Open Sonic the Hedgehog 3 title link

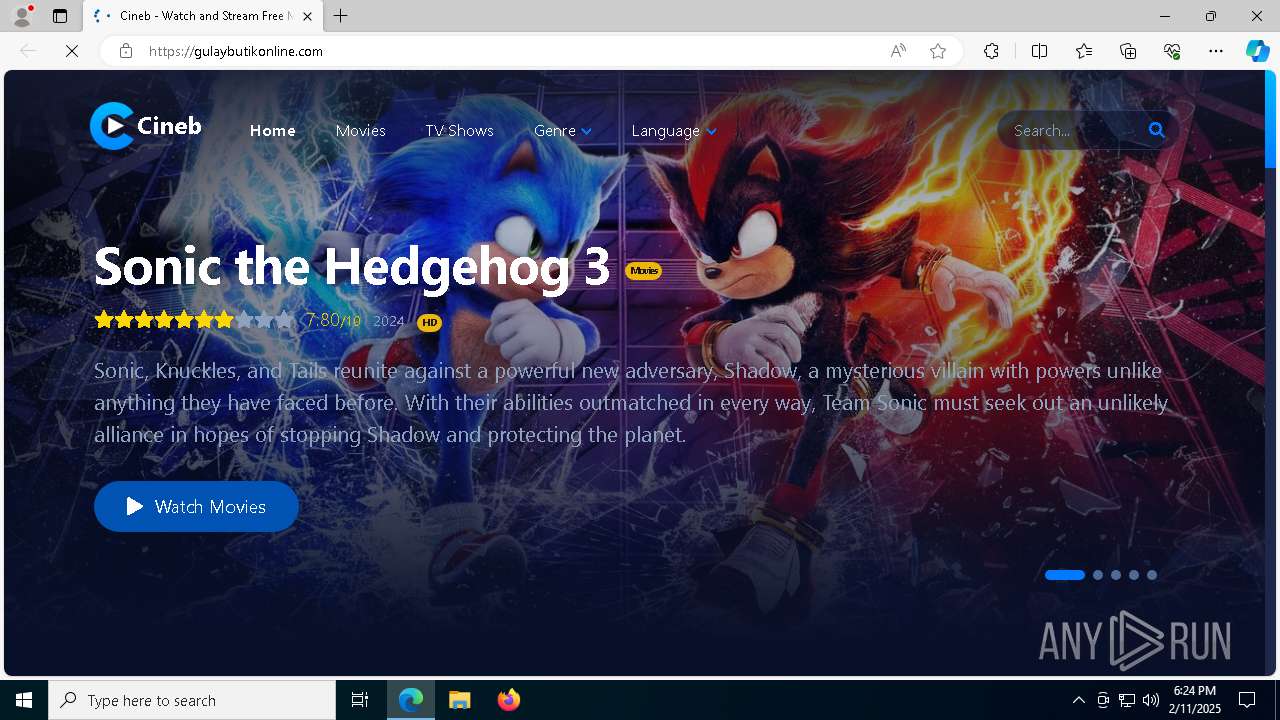point(352,266)
